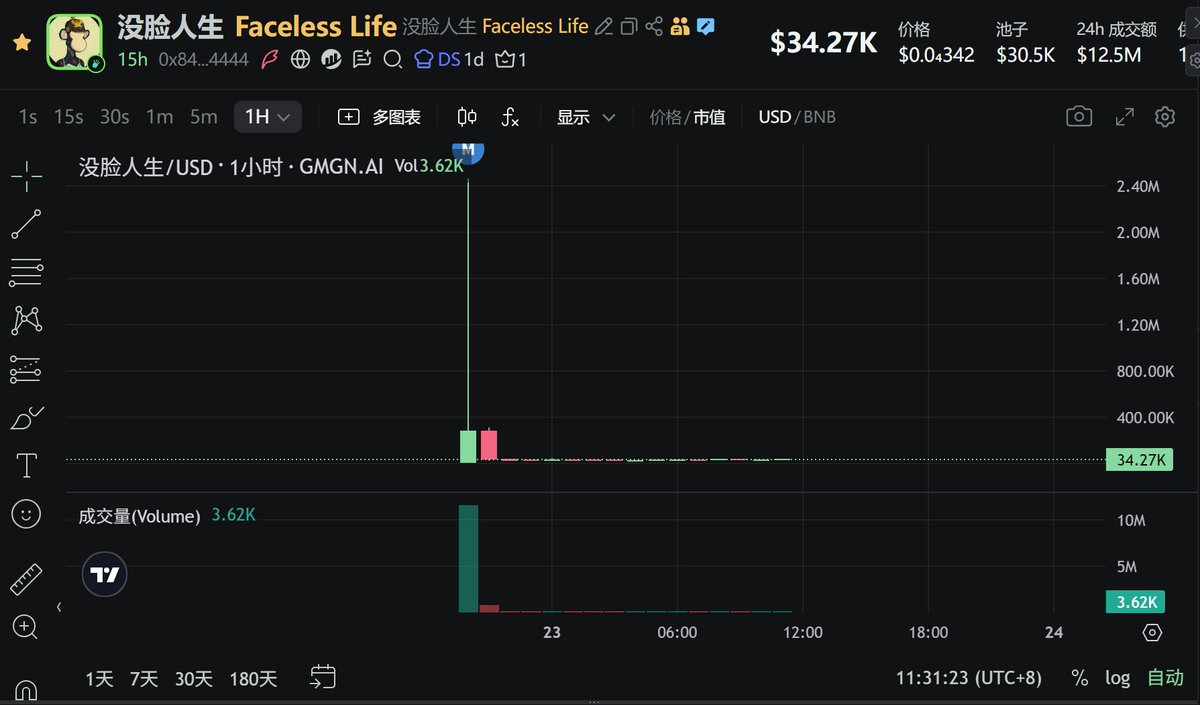Select the ruler measure tool
The width and height of the screenshot is (1200, 705).
point(26,579)
